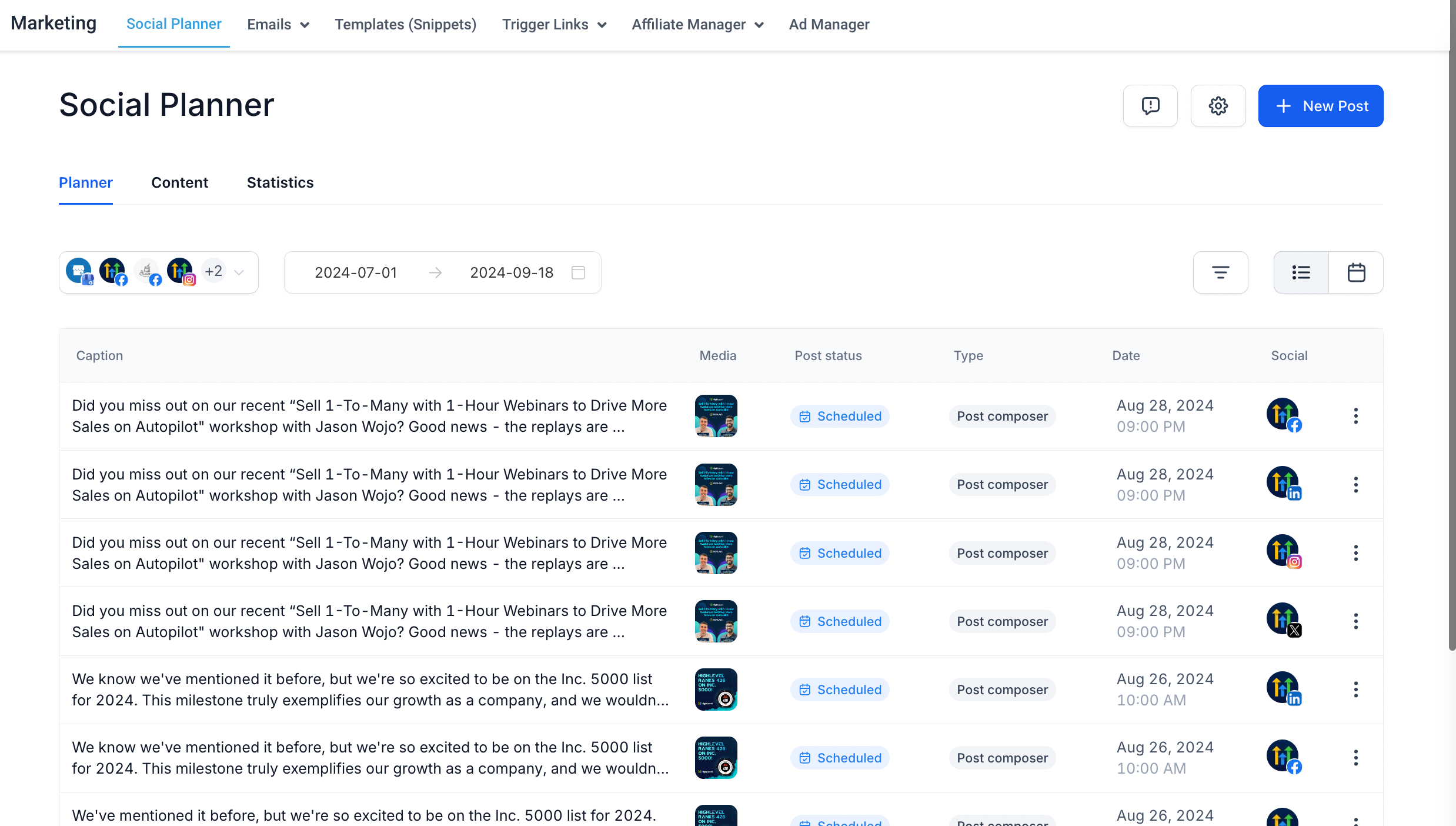1456x826 pixels.
Task: Click Scheduled status of first post
Action: tap(840, 416)
